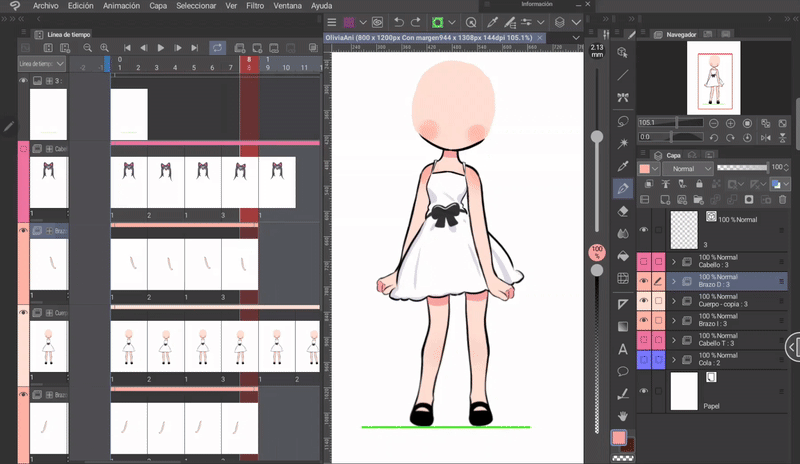Screen dimensions: 800x464
Task: Select the Text tool
Action: coord(623,349)
